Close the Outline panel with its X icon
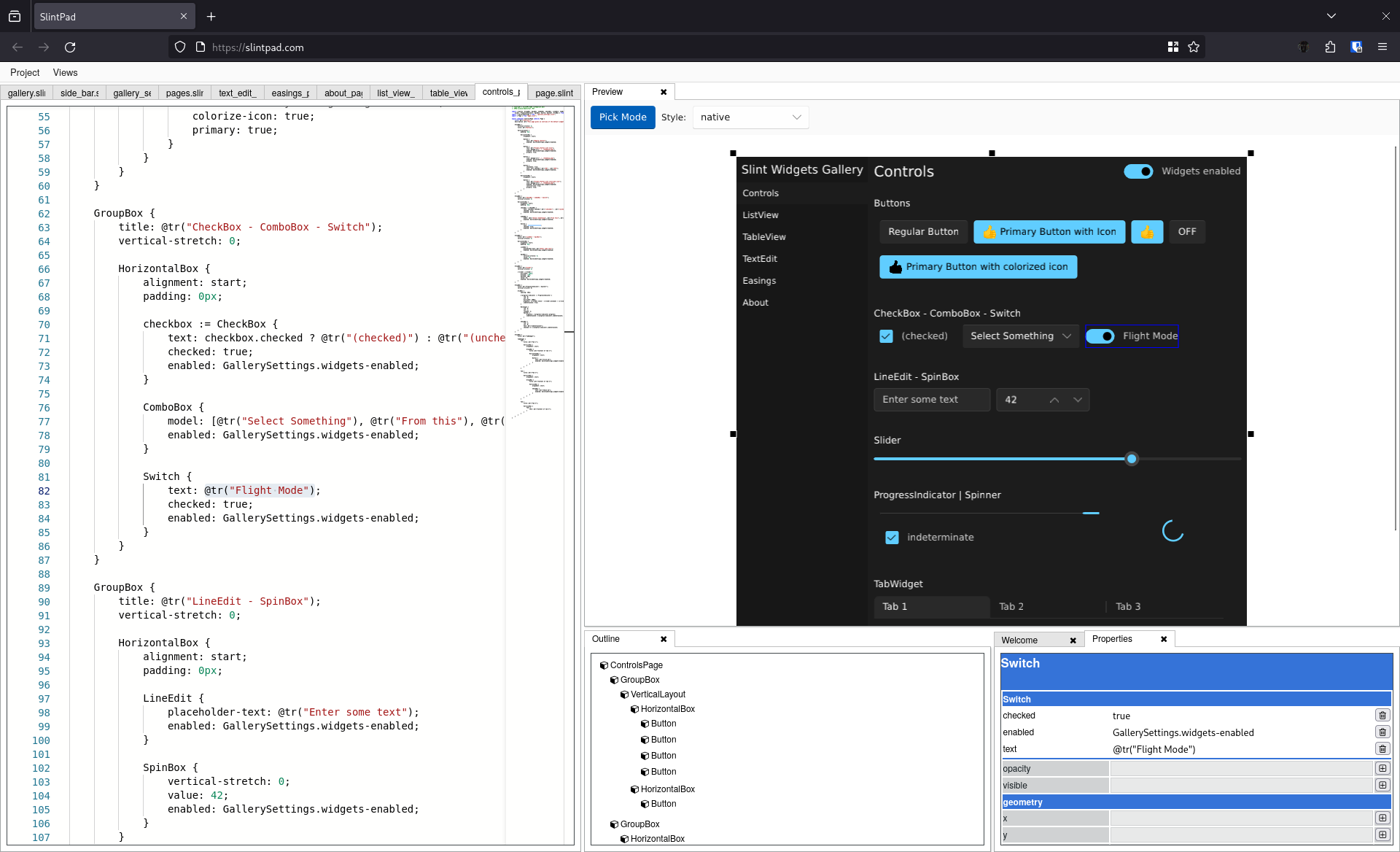Image resolution: width=1400 pixels, height=852 pixels. coord(664,639)
